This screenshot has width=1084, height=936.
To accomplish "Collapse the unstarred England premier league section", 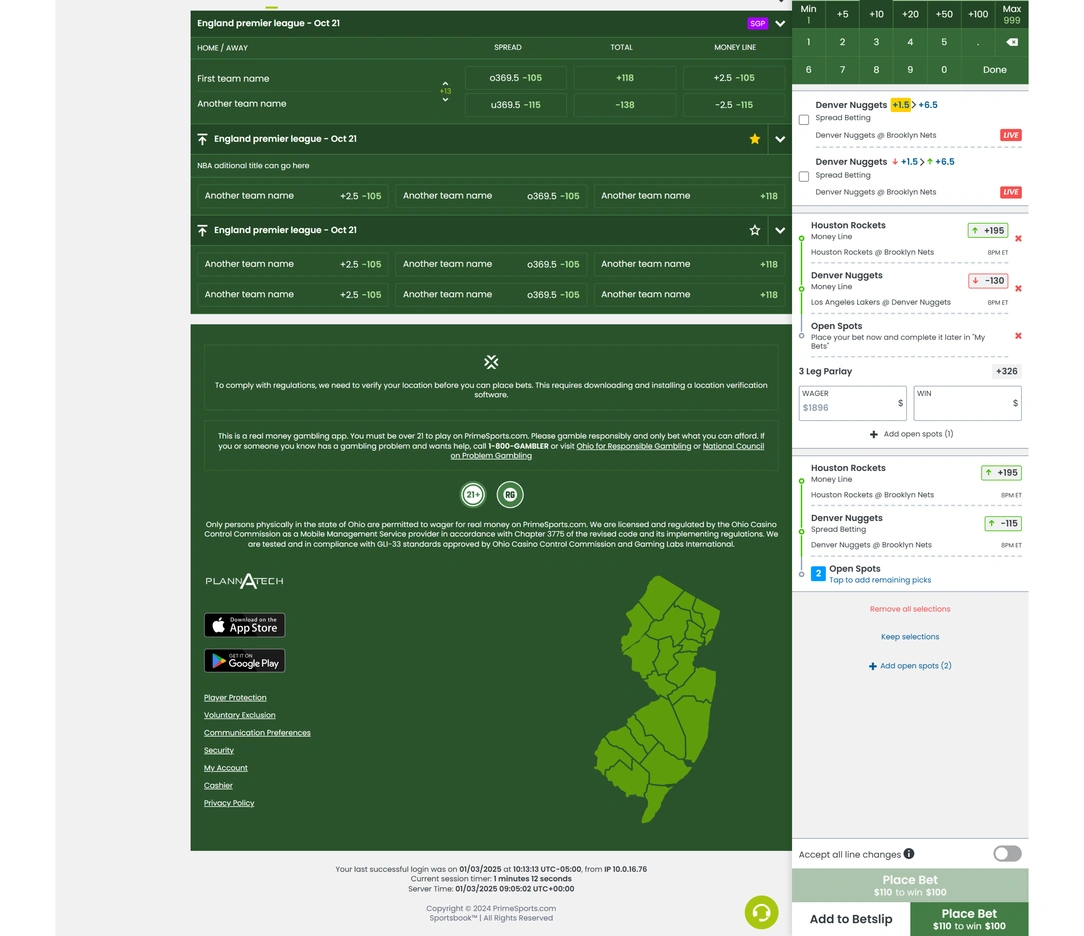I will (x=780, y=230).
